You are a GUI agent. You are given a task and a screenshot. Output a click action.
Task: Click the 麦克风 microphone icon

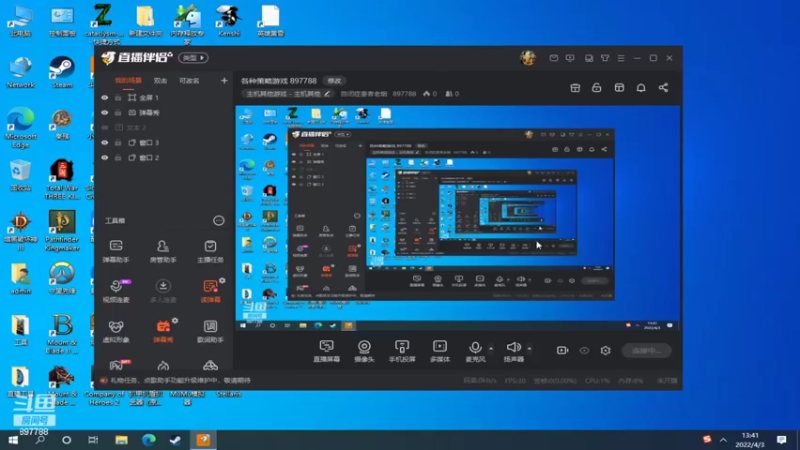[475, 347]
